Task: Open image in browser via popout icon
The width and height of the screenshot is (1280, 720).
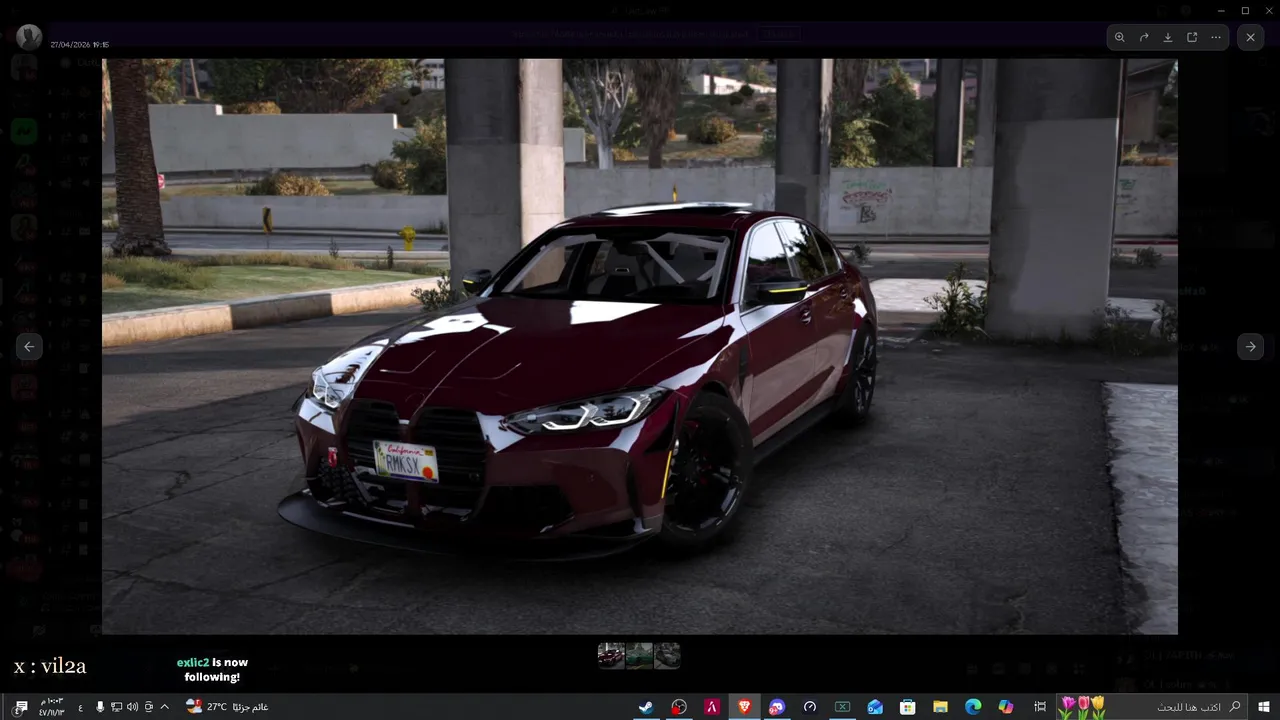Action: [x=1192, y=37]
